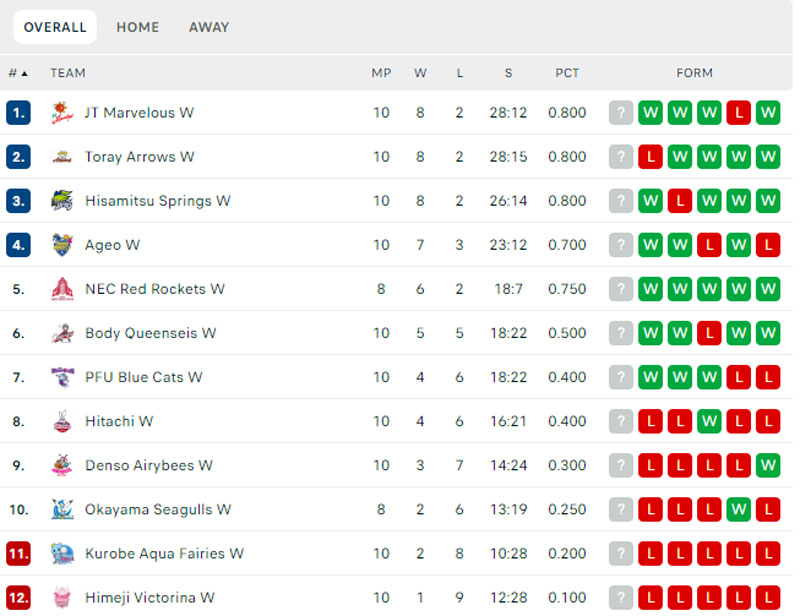The height and width of the screenshot is (616, 800).
Task: Click the green W badge in Denso Airybees form
Action: [x=768, y=465]
